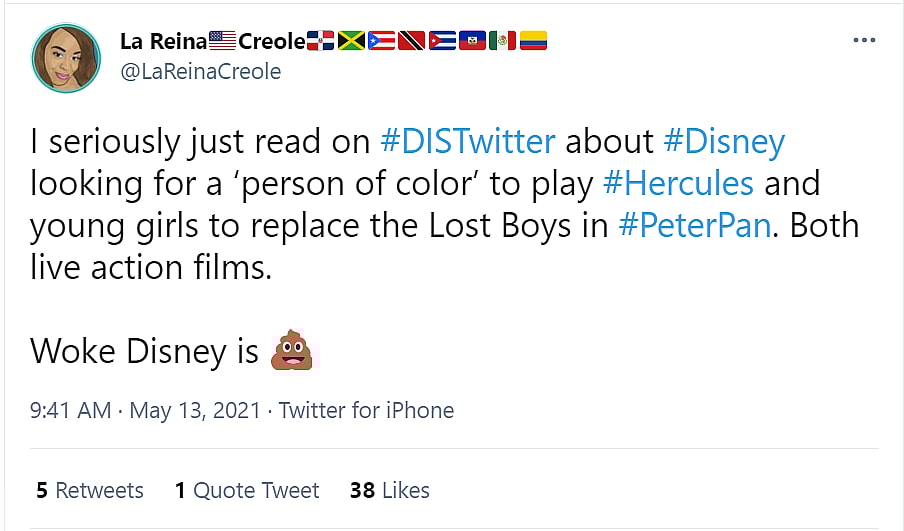This screenshot has height=531, width=904.
Task: Click the 9:41 AM · May 13, 2021 timestamp
Action: click(146, 410)
